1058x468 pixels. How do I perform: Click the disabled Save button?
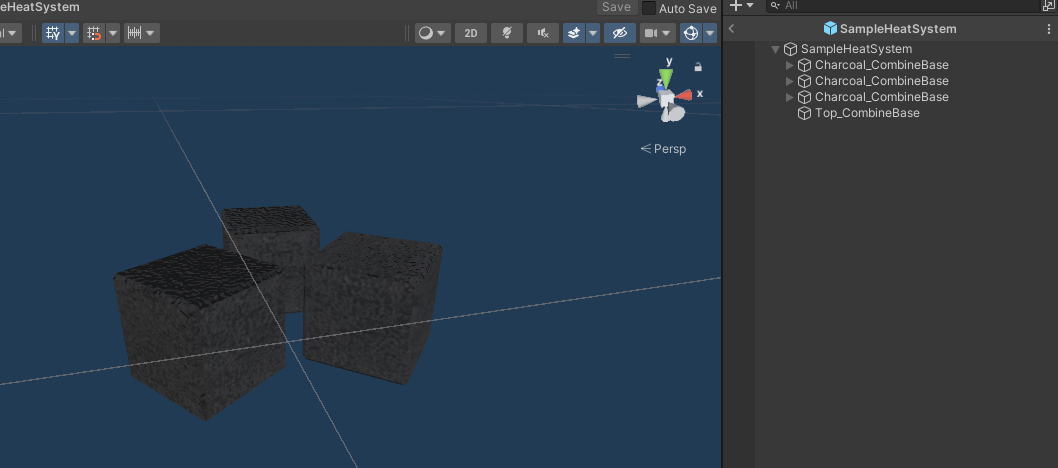pos(616,7)
